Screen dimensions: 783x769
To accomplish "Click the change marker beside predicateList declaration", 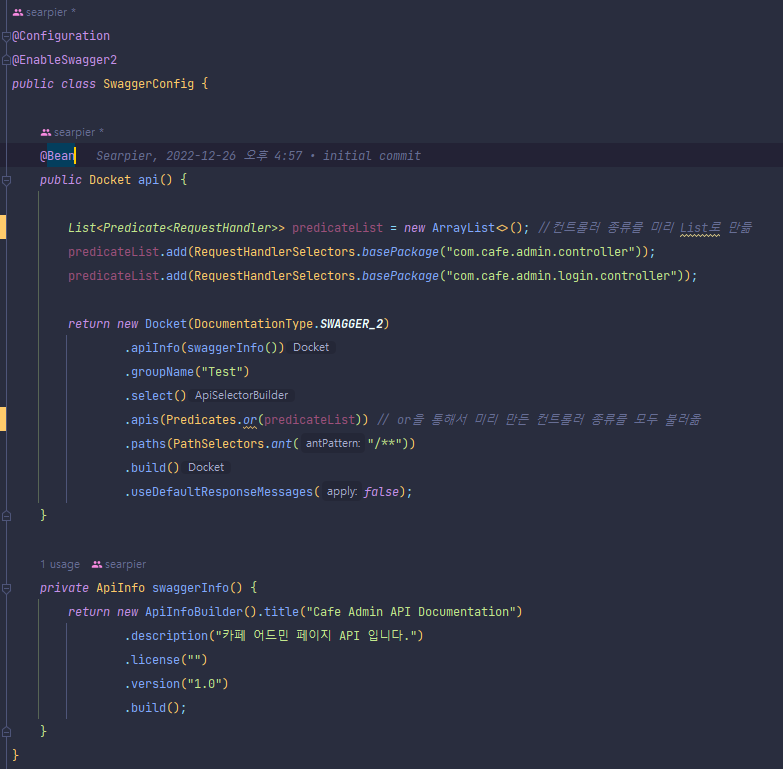I will pyautogui.click(x=3, y=227).
